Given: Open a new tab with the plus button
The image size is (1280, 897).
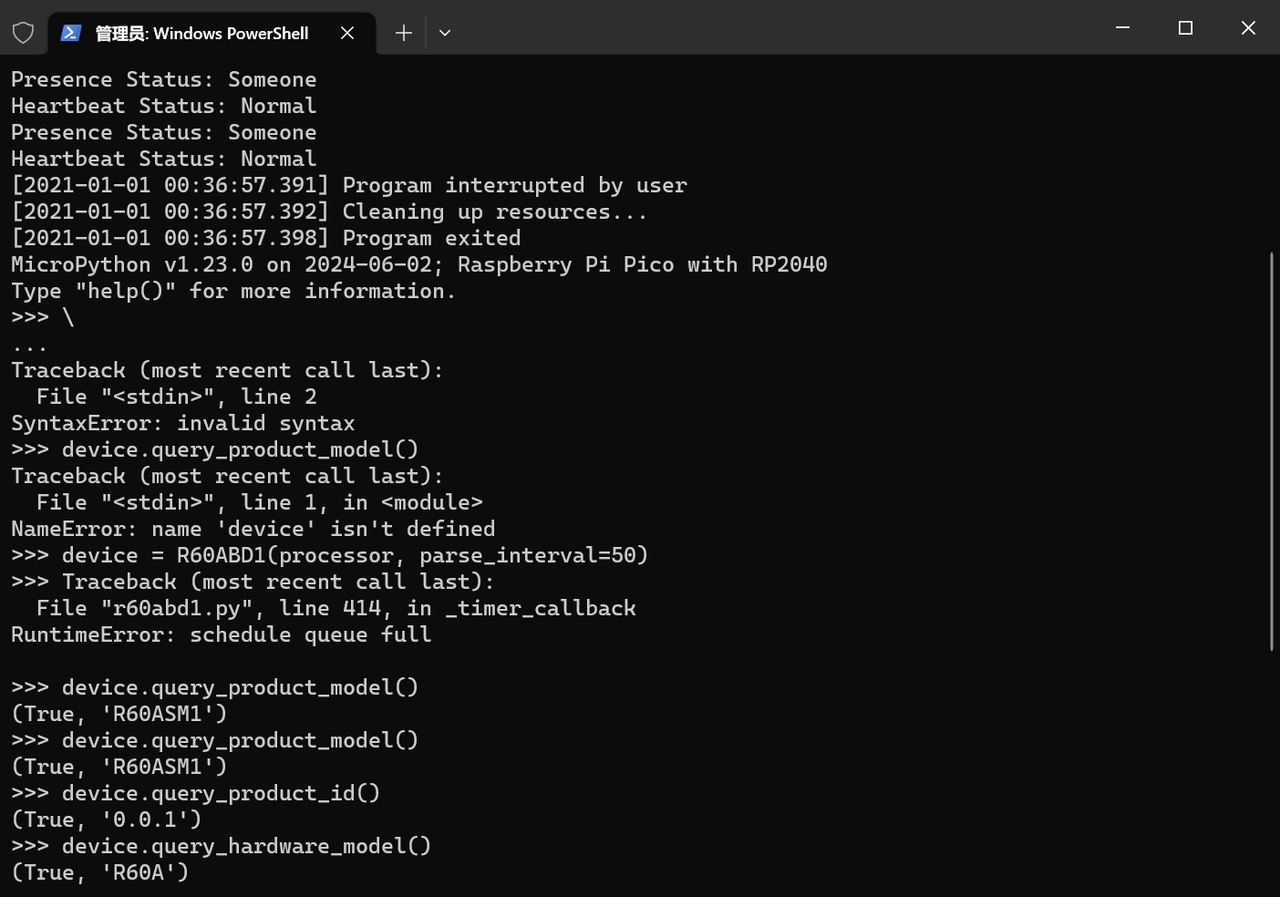Looking at the screenshot, I should point(403,33).
